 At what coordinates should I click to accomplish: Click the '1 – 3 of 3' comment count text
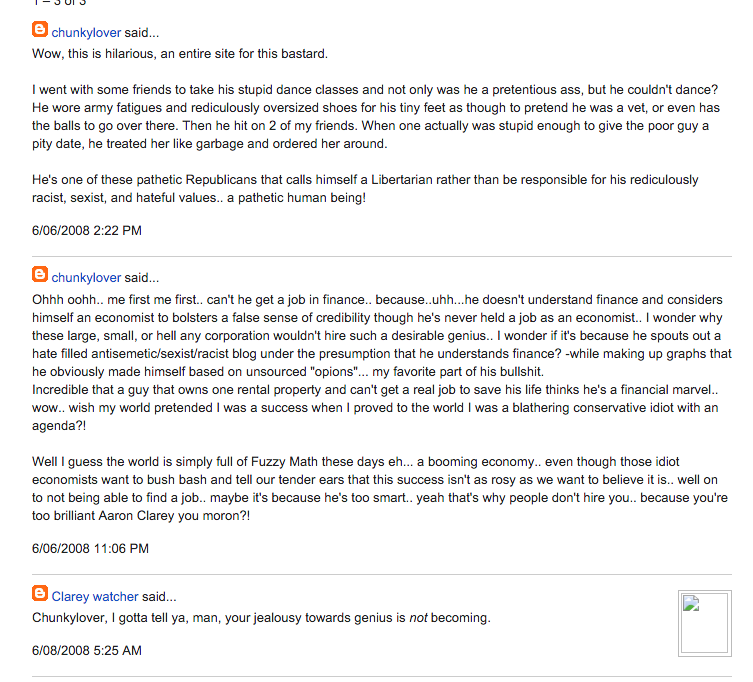(x=59, y=3)
